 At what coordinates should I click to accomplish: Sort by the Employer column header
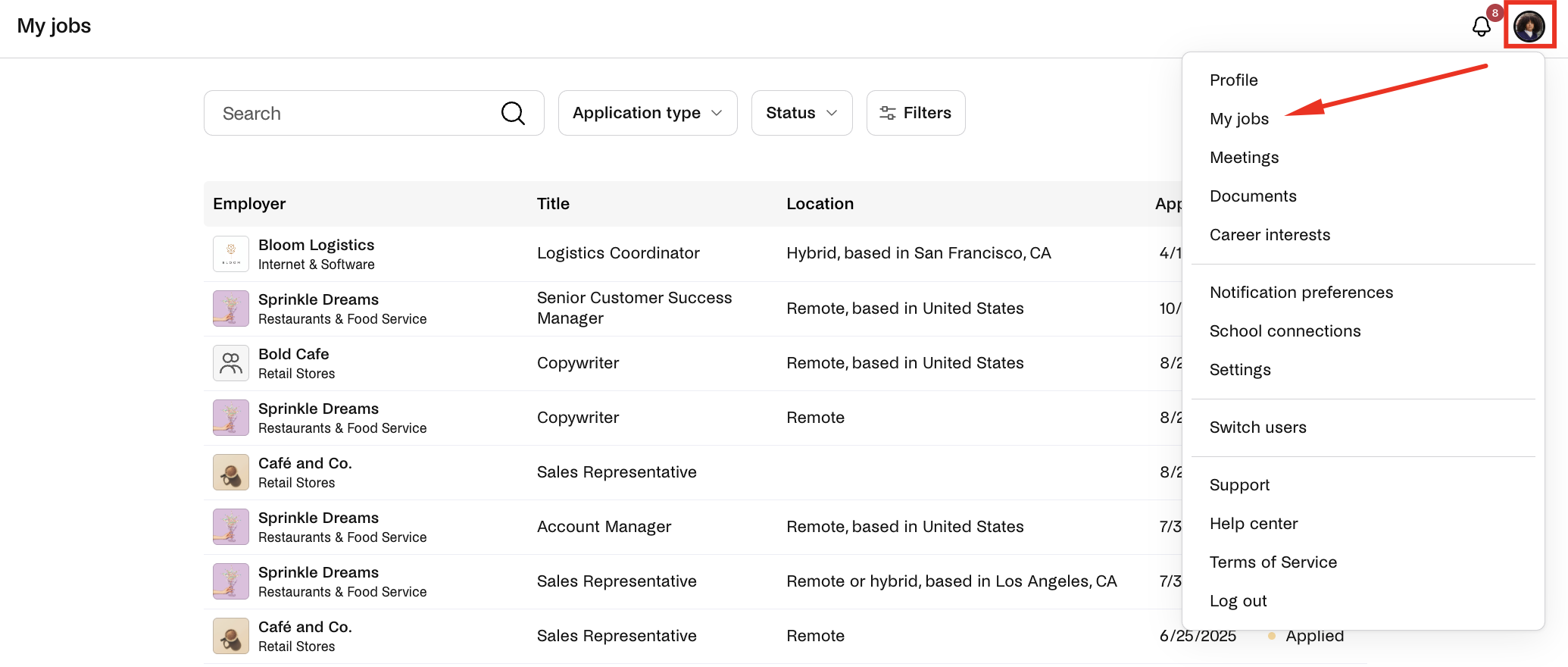[249, 204]
